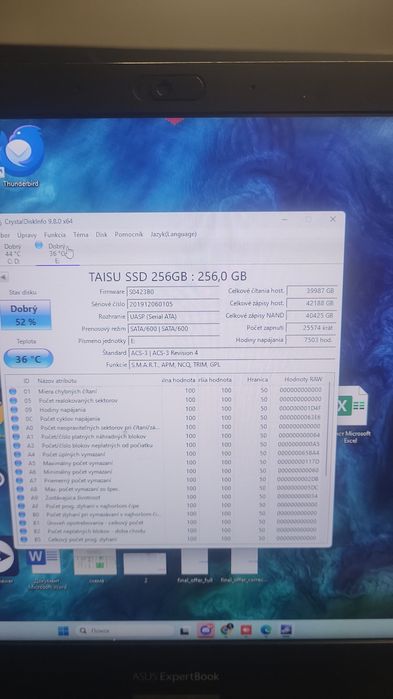The image size is (393, 699).
Task: Click the Funkcie field listing S.M.A.R.T., APM
Action: click(232, 365)
